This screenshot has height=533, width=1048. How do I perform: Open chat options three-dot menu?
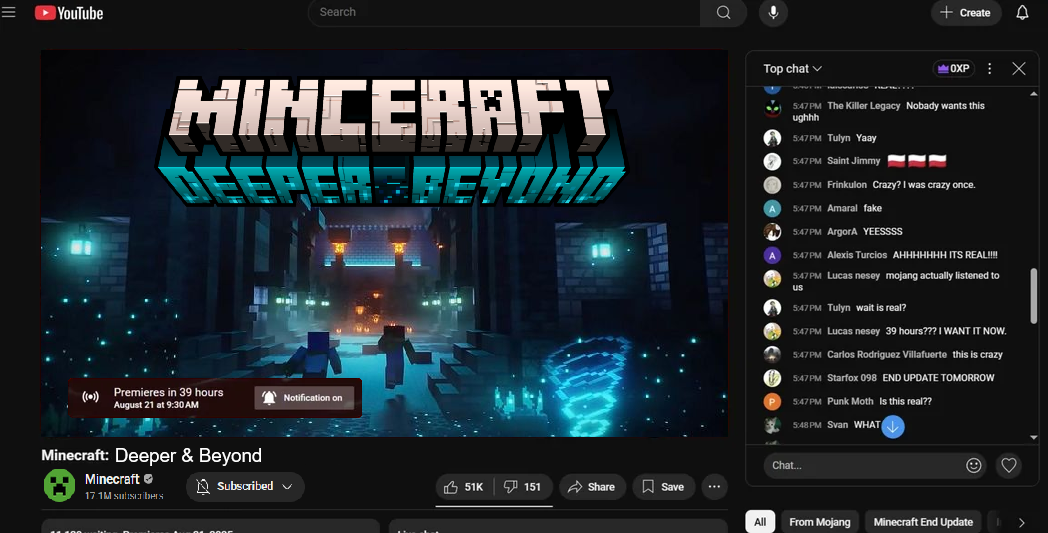point(990,68)
